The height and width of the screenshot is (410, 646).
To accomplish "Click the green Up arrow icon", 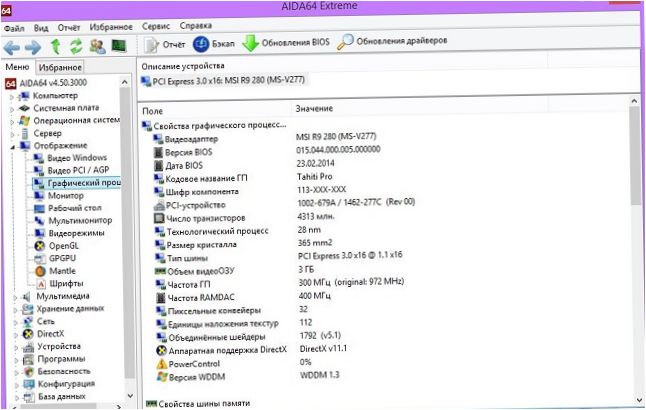I will pos(55,47).
